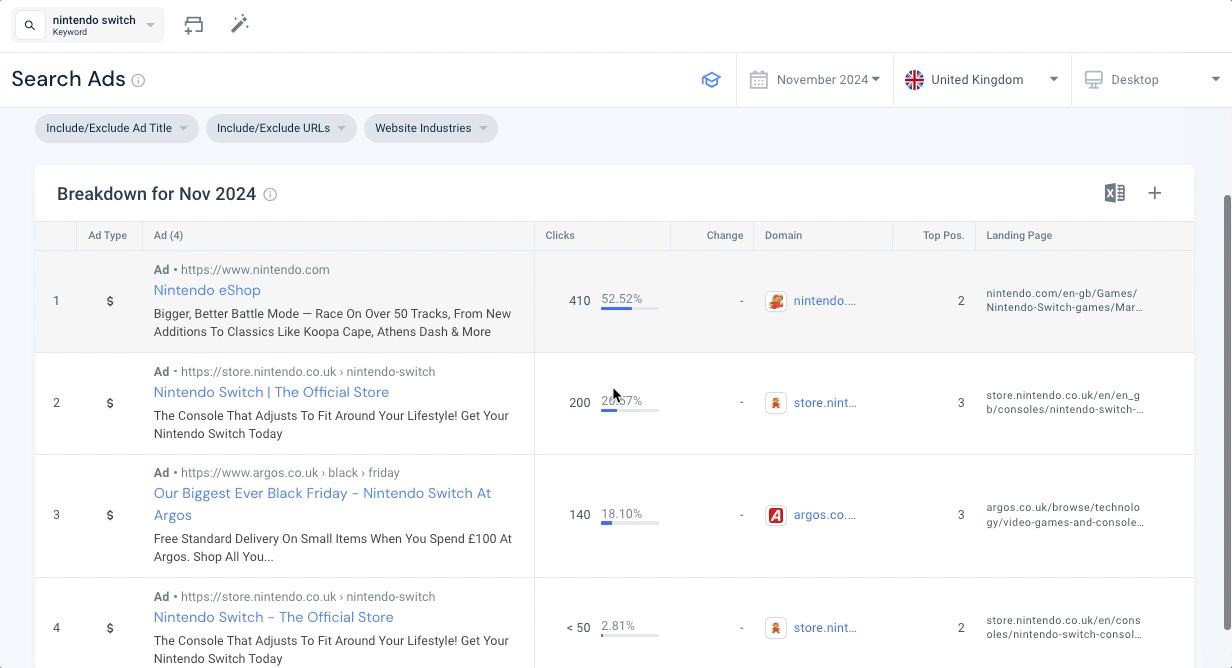Click the 410 clicks value
Screen dimensions: 1232x668
pos(580,301)
